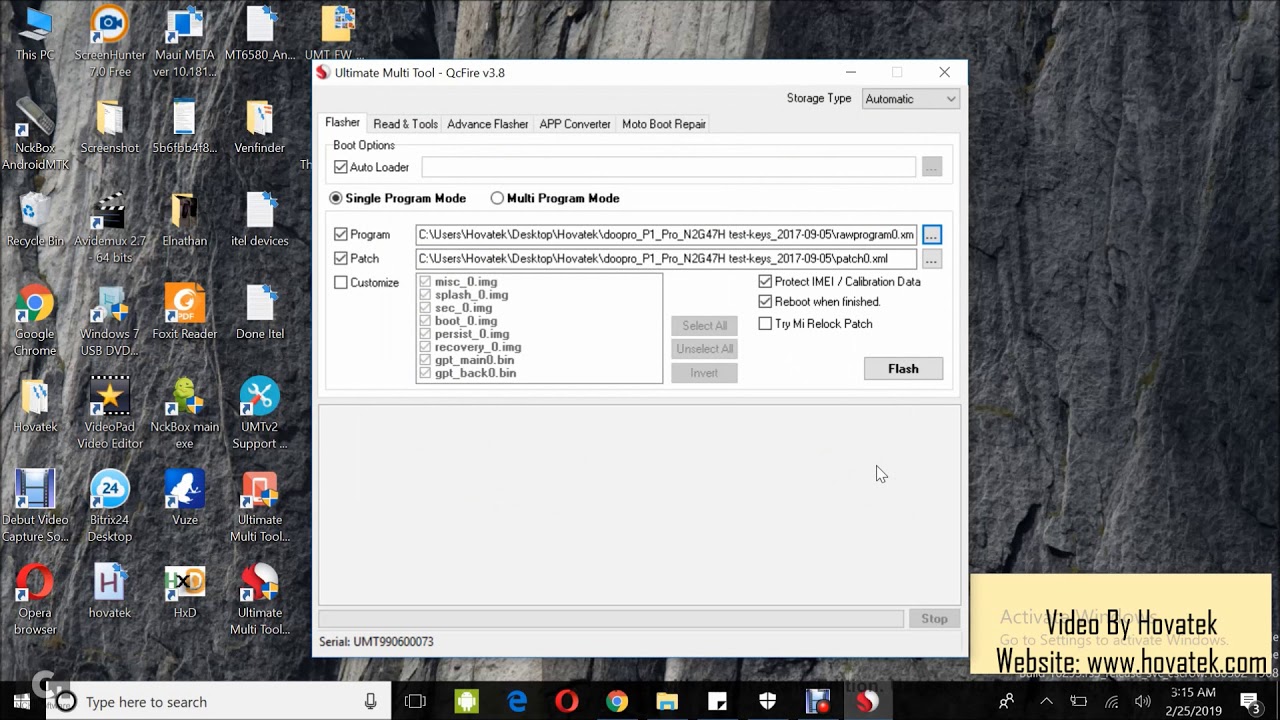Click the Stop button
This screenshot has width=1280, height=720.
click(934, 619)
